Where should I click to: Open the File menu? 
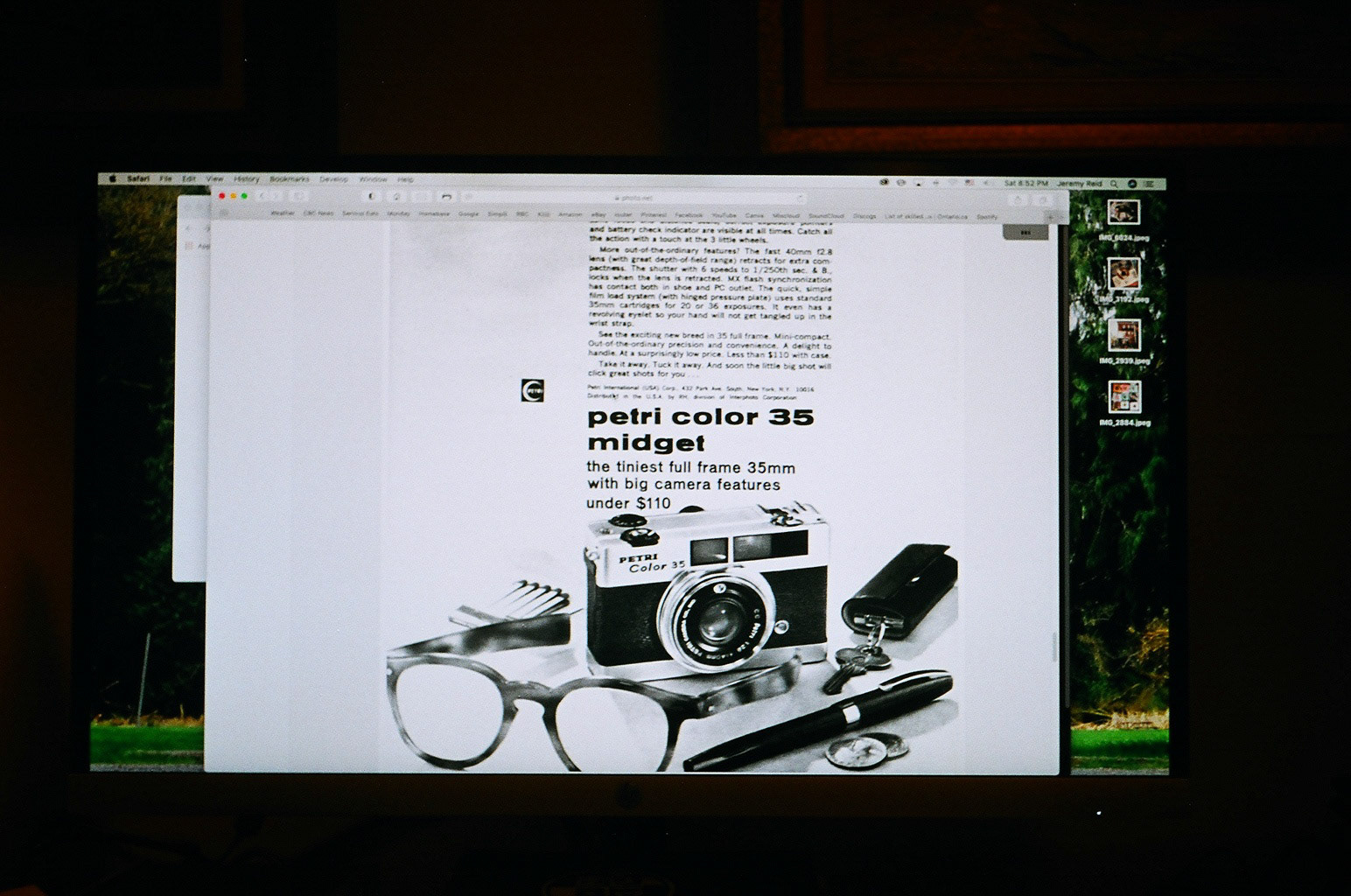point(165,178)
